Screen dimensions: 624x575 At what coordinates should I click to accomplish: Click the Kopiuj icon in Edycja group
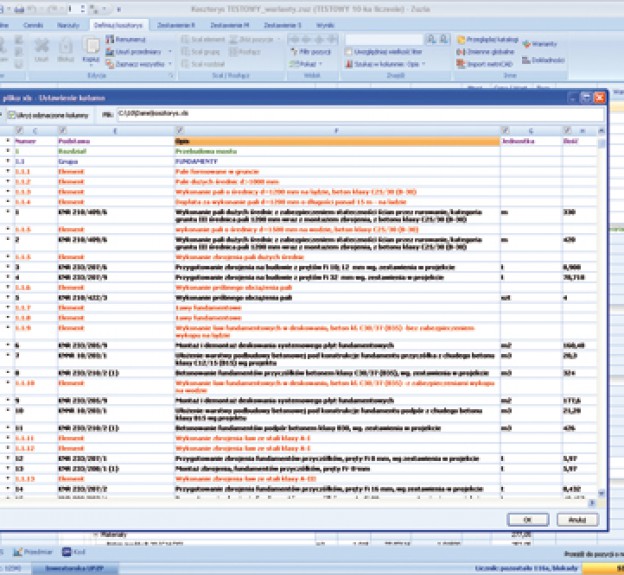click(90, 49)
